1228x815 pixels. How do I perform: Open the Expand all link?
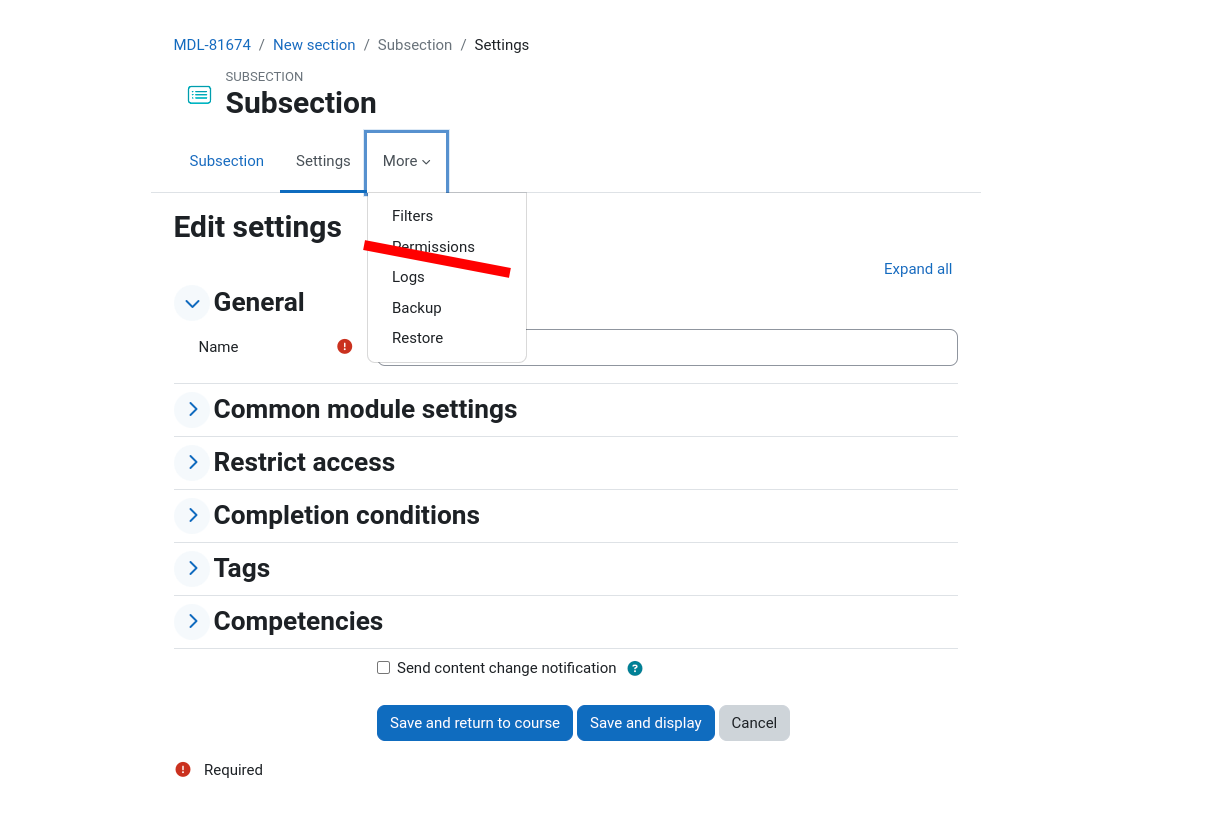[x=918, y=269]
